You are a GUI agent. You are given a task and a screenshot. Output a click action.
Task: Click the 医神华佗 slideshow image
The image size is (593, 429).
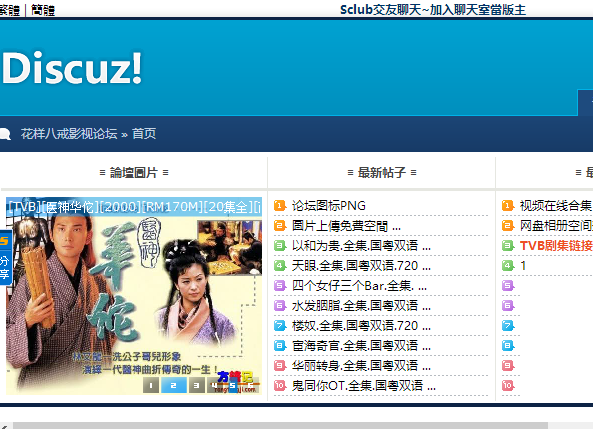point(134,296)
